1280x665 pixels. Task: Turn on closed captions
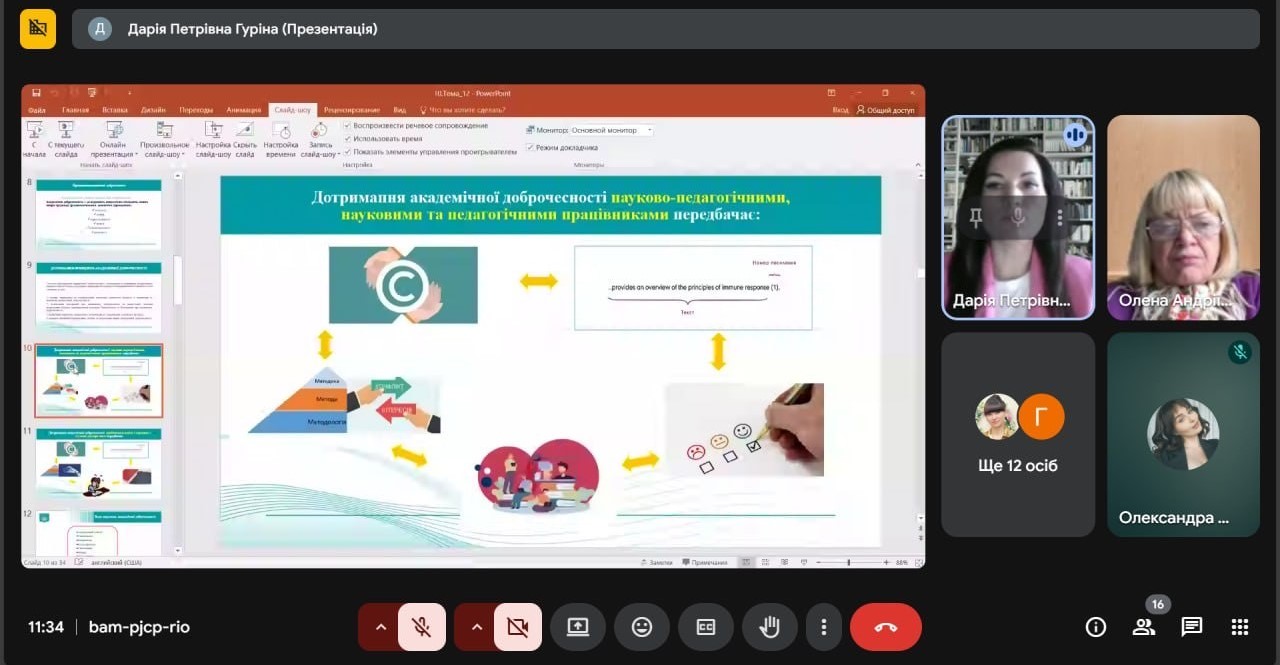tap(705, 627)
